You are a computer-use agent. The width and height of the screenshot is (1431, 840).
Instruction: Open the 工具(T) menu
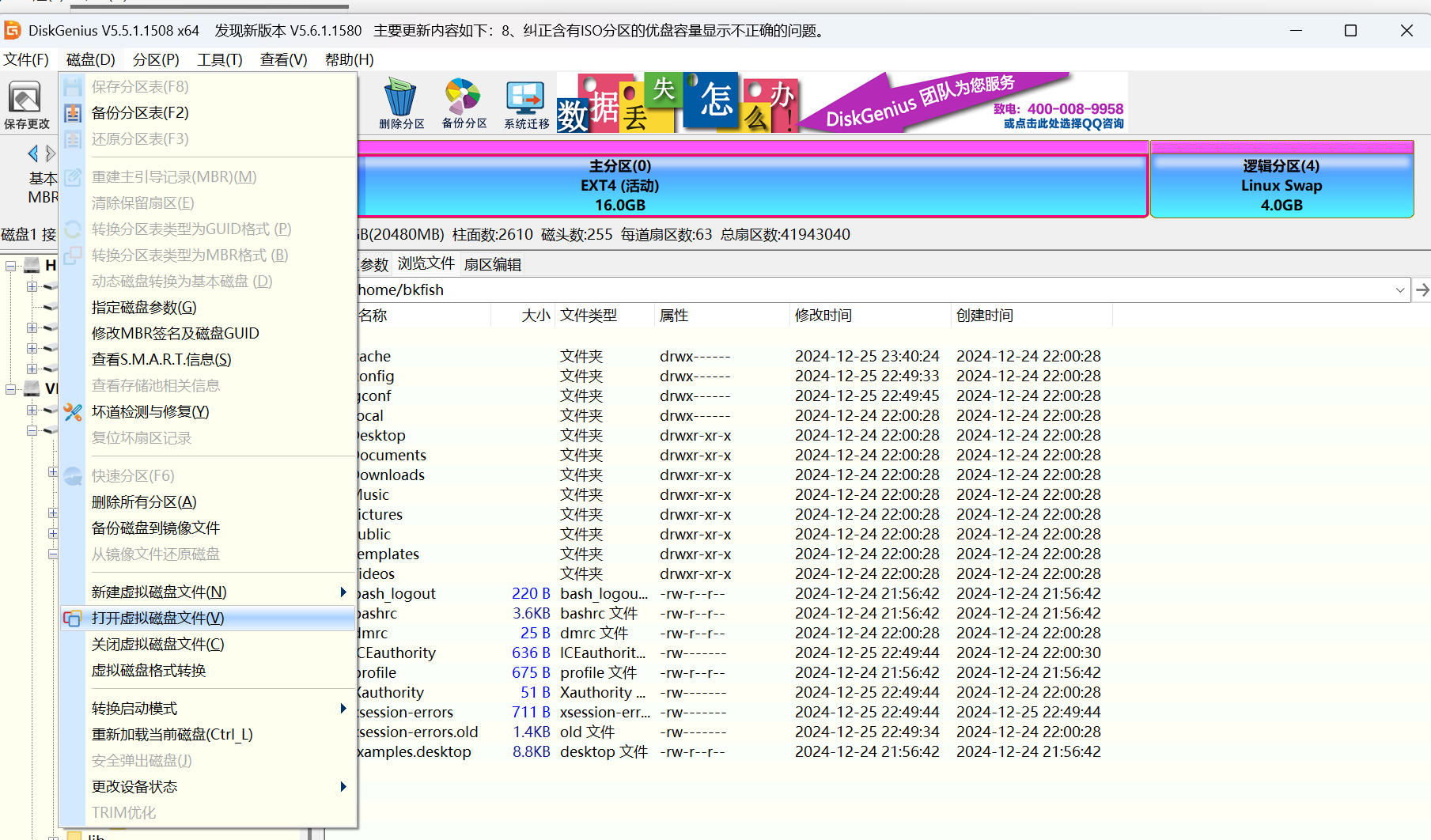[x=220, y=60]
